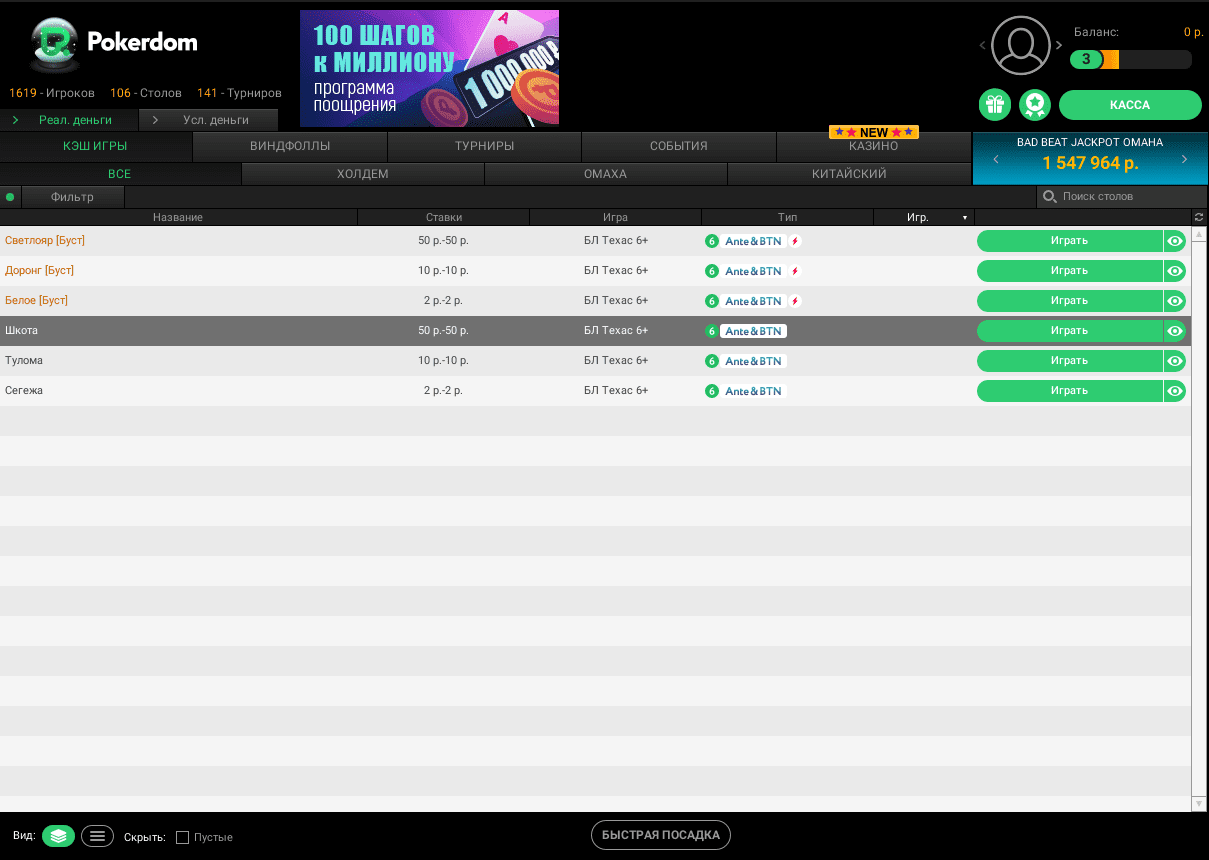The height and width of the screenshot is (860, 1209).
Task: Show previous avatar with left chevron
Action: (982, 46)
